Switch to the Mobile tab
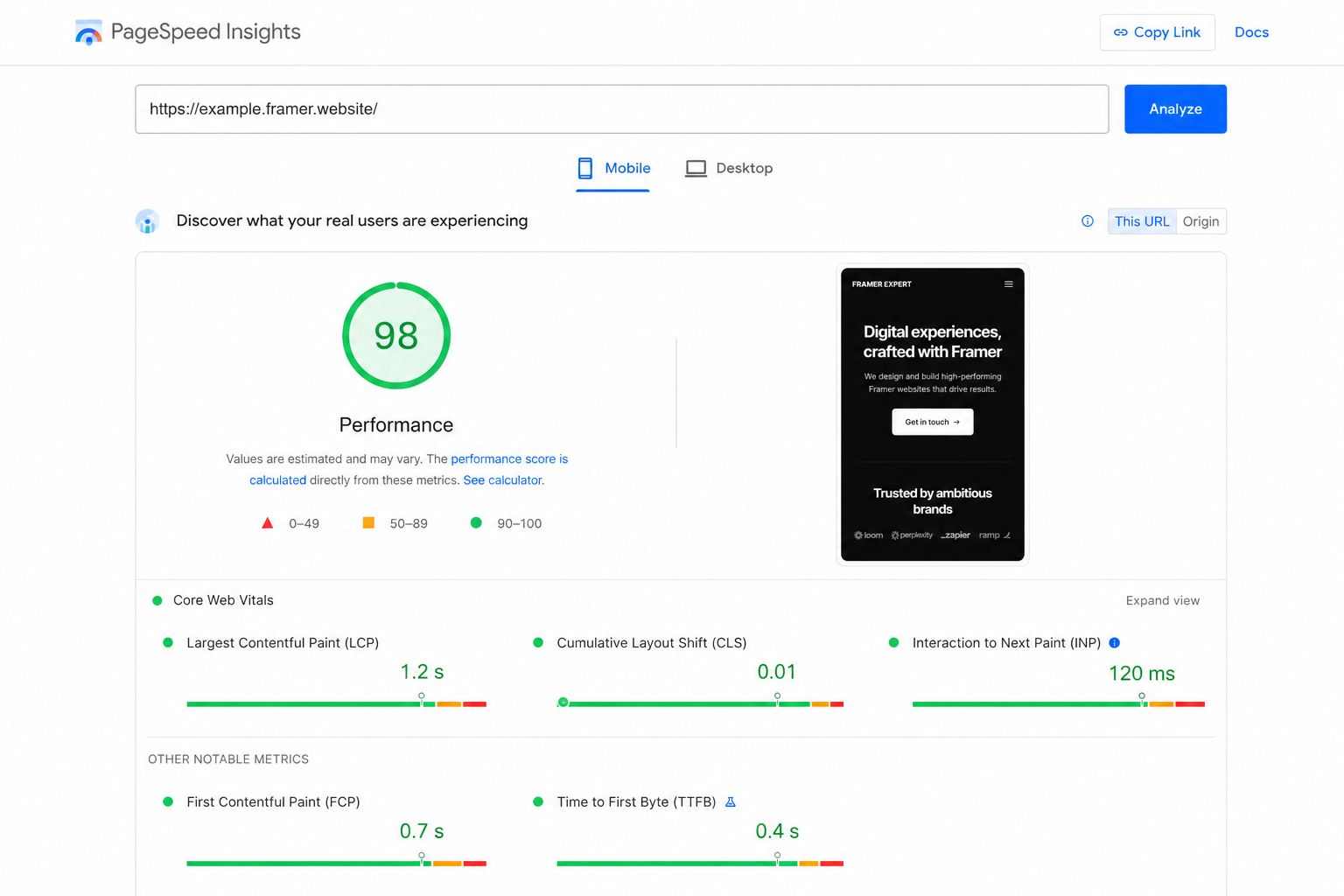Image resolution: width=1344 pixels, height=896 pixels. (613, 168)
